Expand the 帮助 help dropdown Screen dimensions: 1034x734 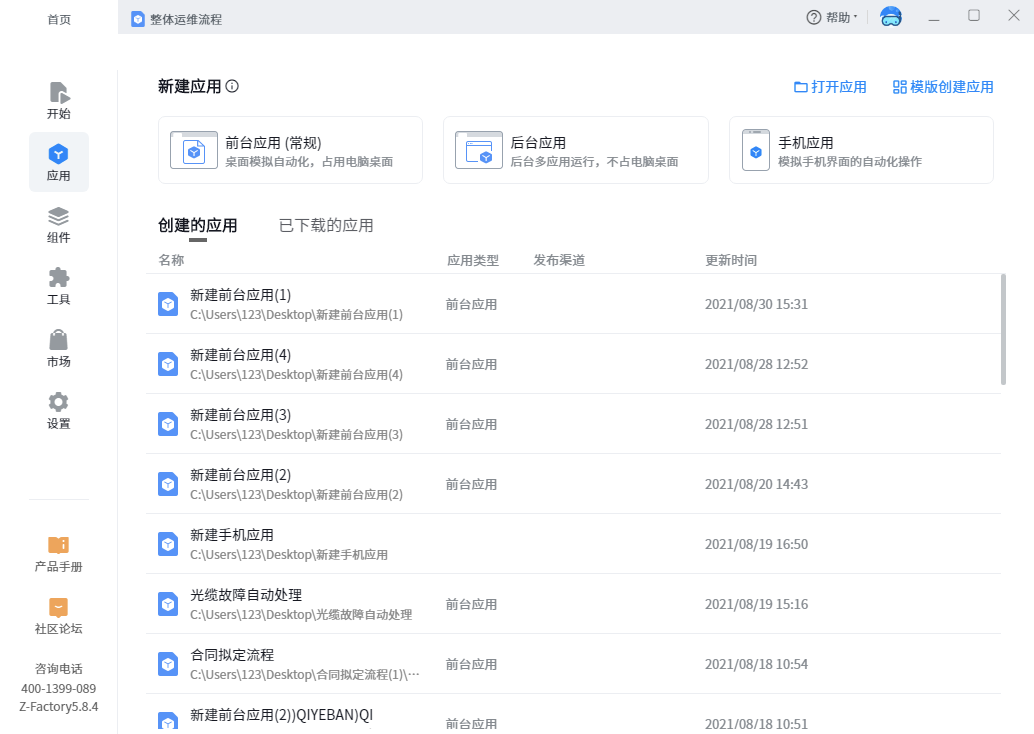point(832,17)
